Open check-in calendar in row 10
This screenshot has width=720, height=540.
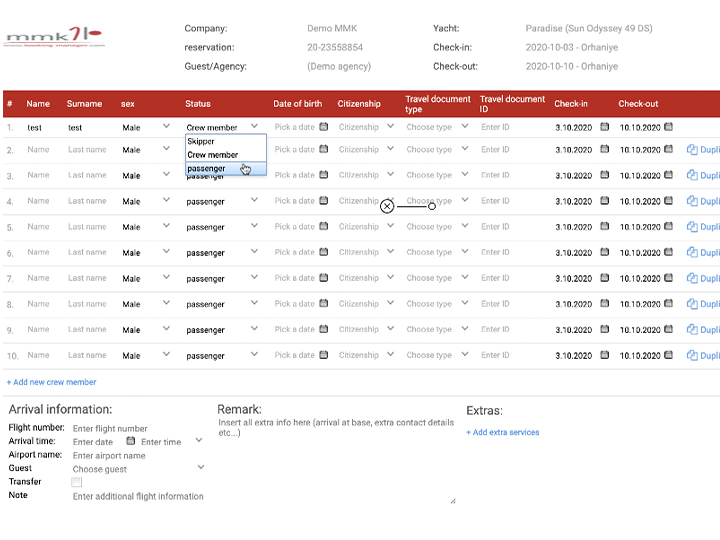pyautogui.click(x=604, y=355)
